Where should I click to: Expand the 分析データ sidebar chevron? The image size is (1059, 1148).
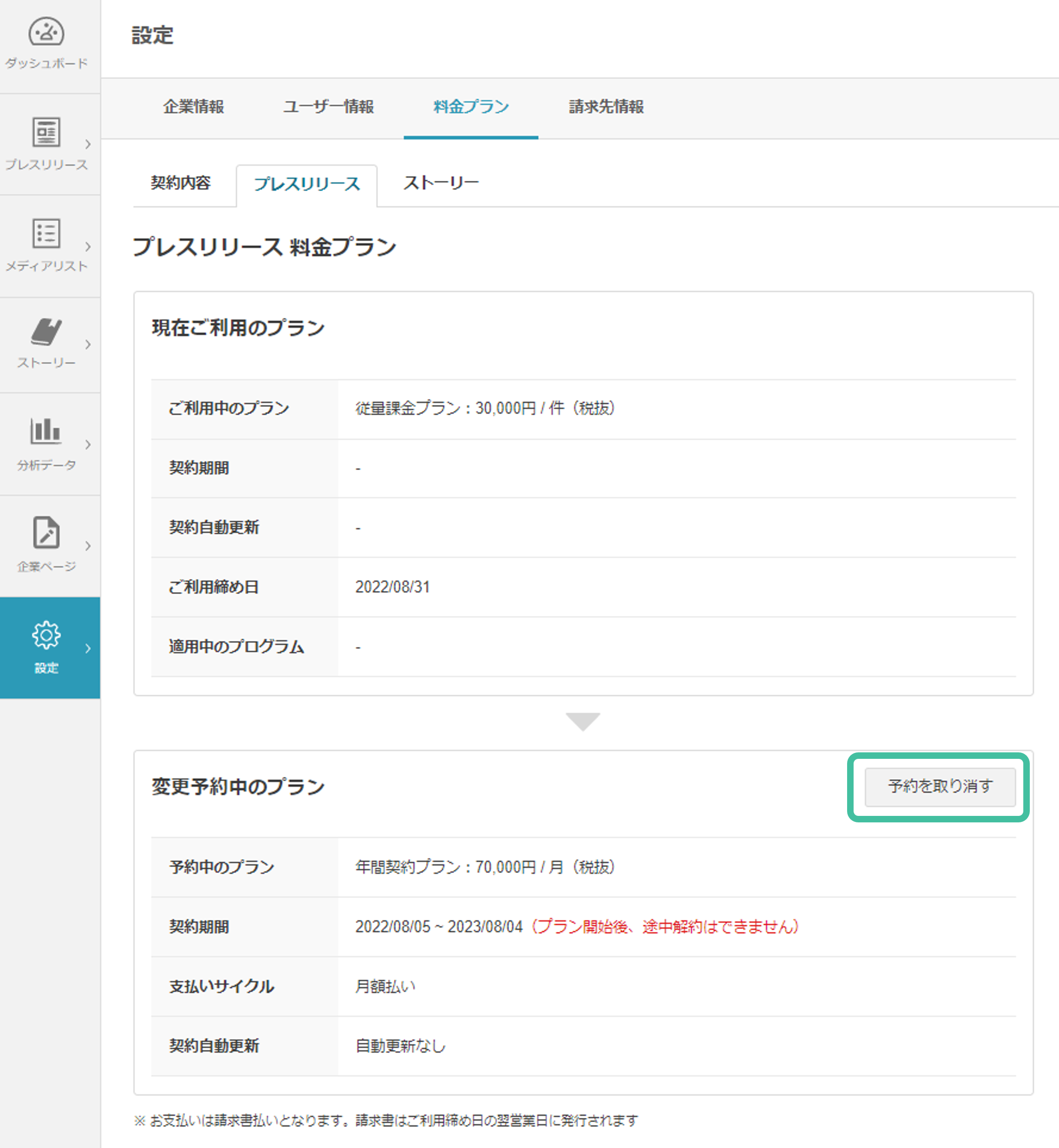coord(88,444)
